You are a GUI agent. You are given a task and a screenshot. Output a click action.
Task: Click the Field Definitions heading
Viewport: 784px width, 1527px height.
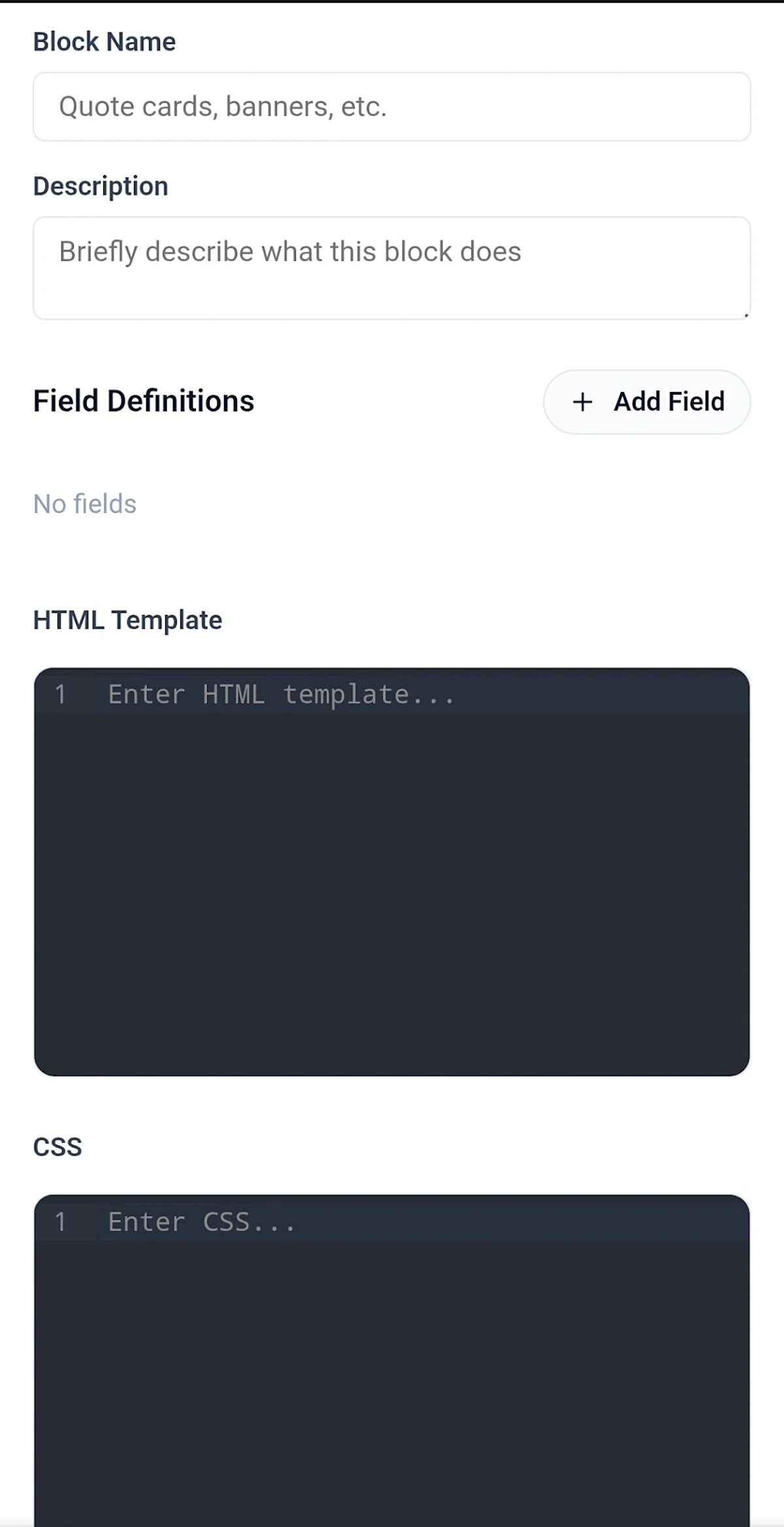click(x=144, y=401)
